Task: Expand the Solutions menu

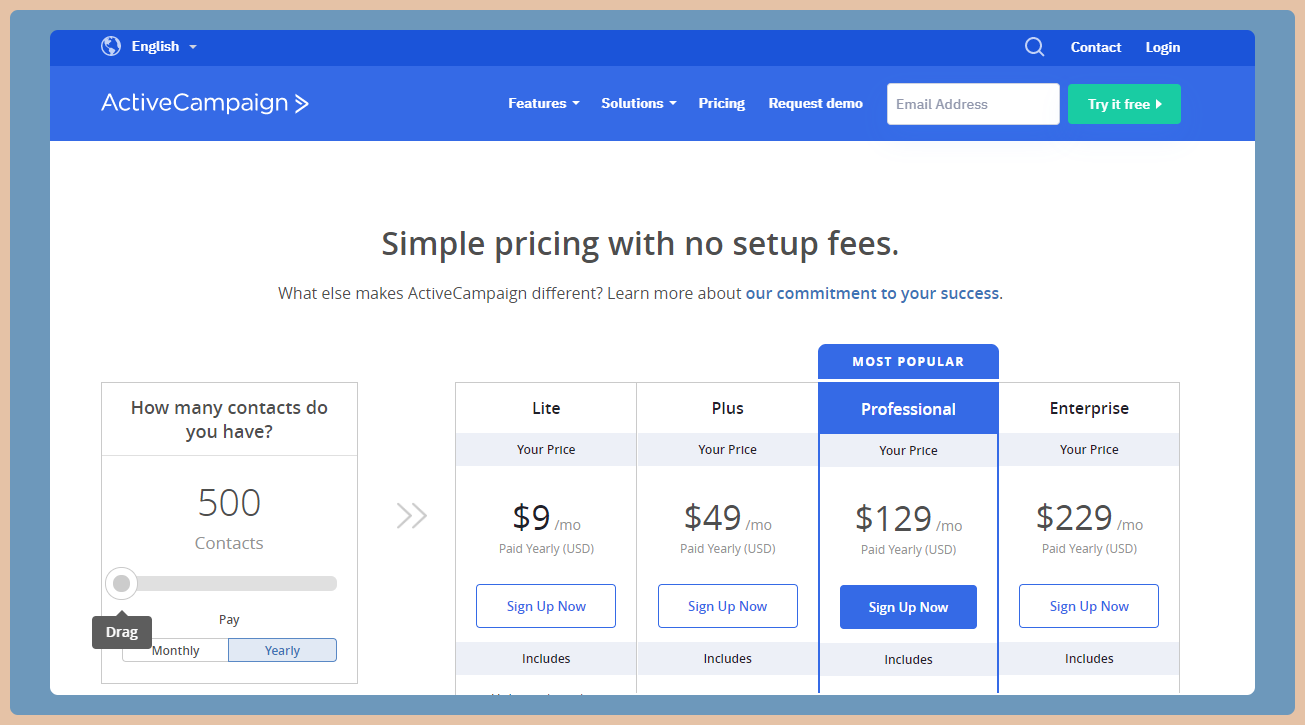Action: pyautogui.click(x=639, y=103)
